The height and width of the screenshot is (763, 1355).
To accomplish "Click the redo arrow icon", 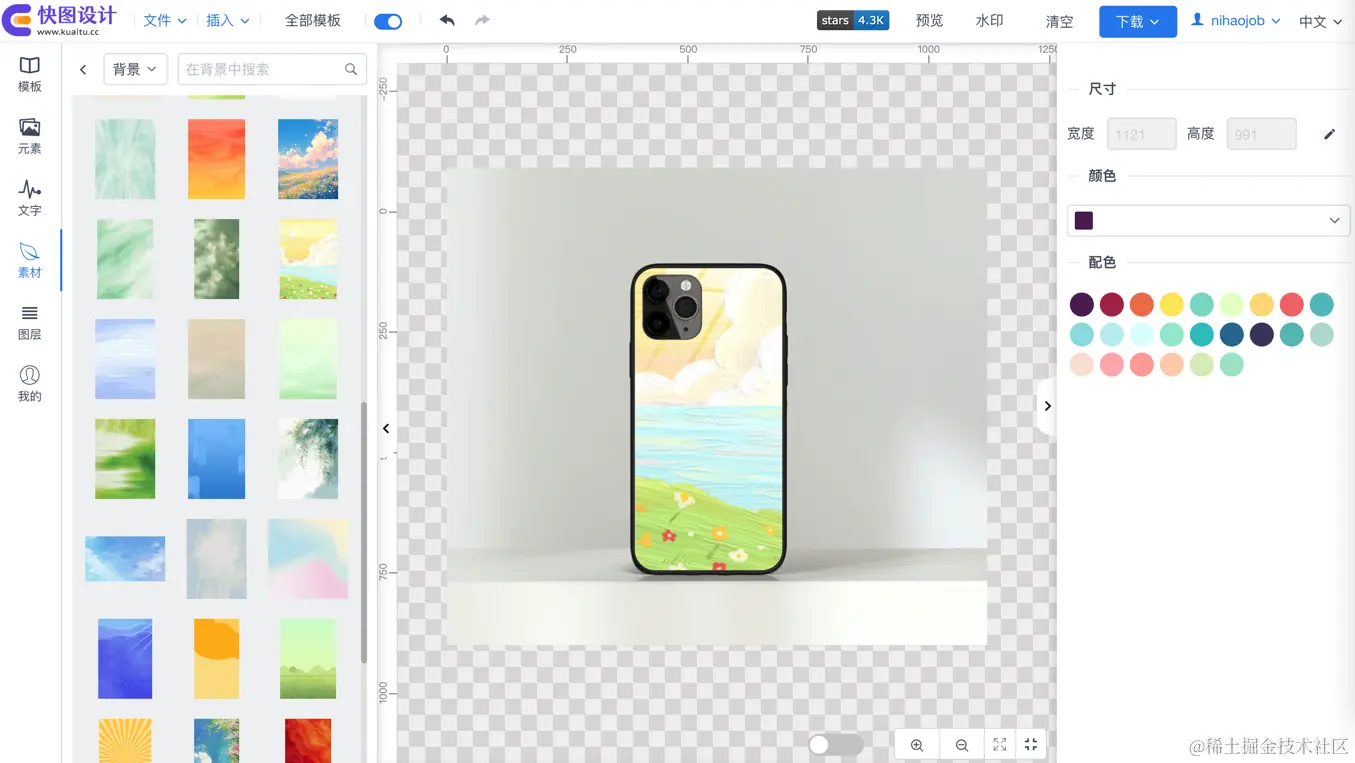I will [482, 20].
